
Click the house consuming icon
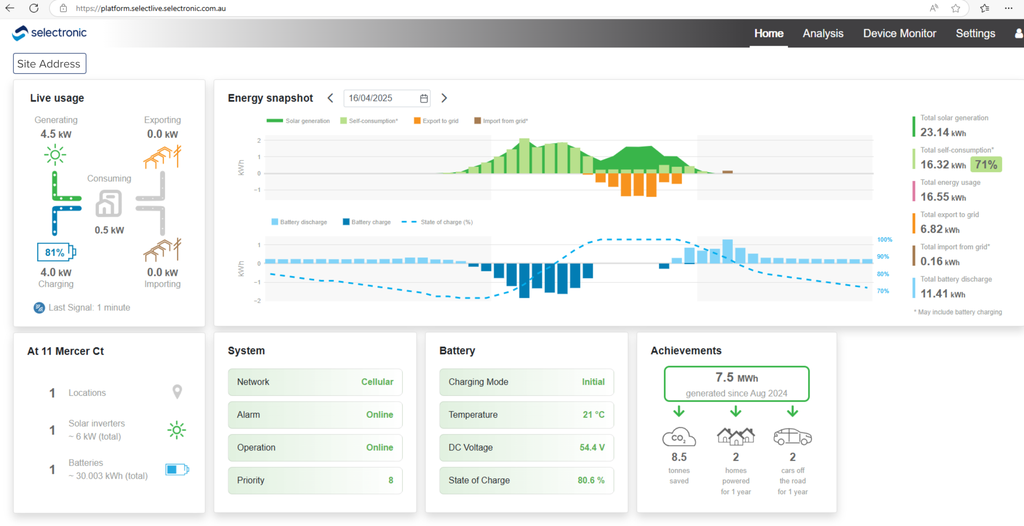click(x=108, y=203)
